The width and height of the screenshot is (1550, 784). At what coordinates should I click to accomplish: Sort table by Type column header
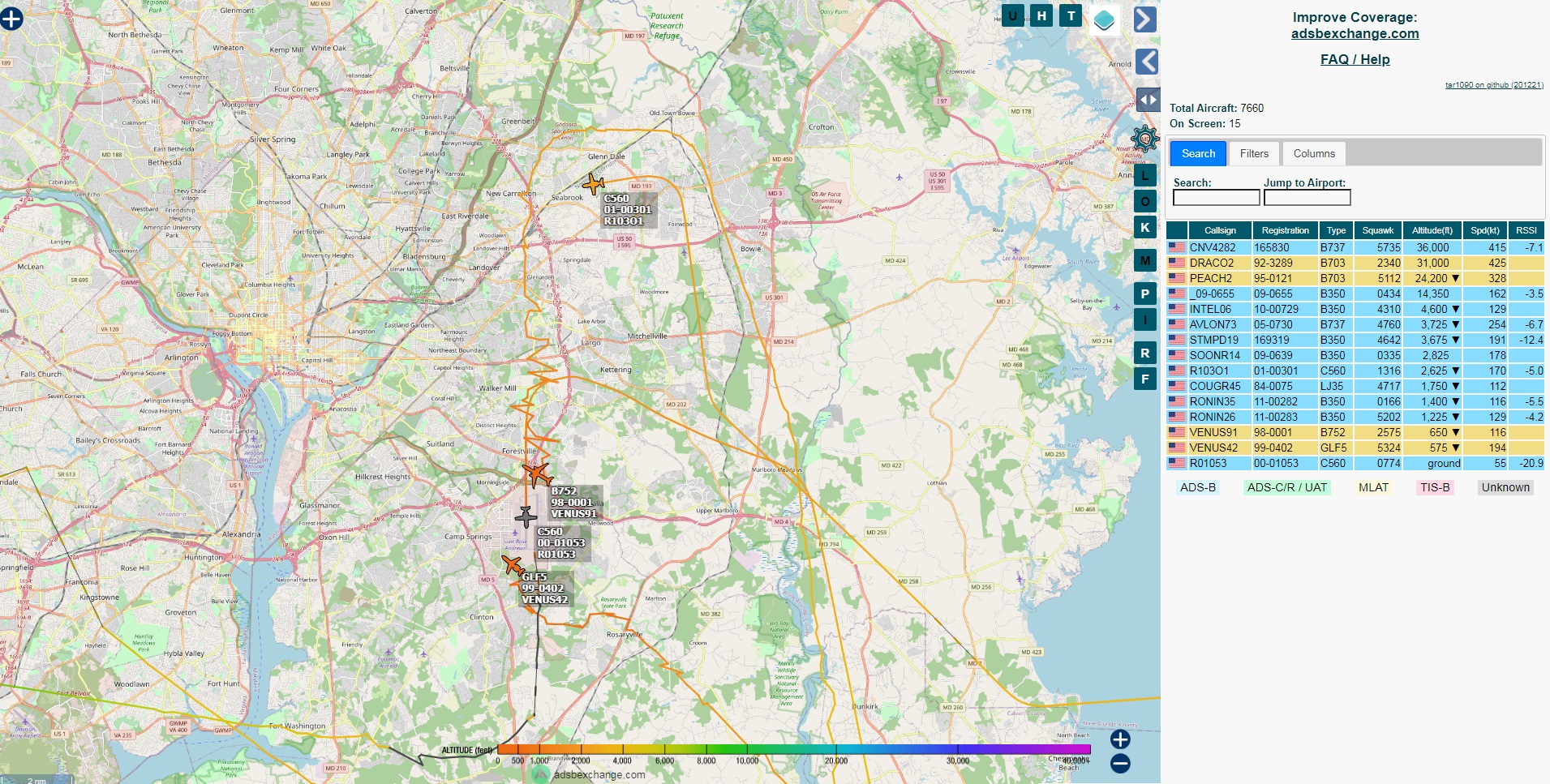pos(1336,230)
